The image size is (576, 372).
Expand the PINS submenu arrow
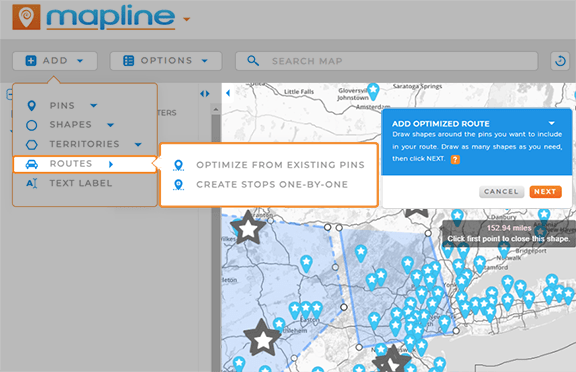coord(94,106)
